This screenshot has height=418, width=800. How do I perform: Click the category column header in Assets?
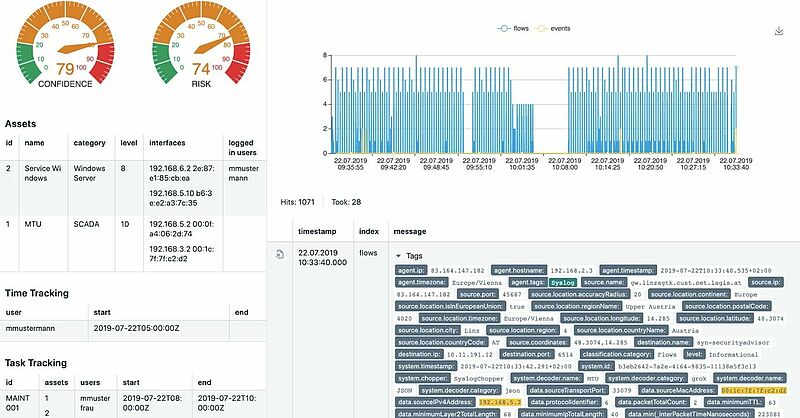pyautogui.click(x=89, y=143)
